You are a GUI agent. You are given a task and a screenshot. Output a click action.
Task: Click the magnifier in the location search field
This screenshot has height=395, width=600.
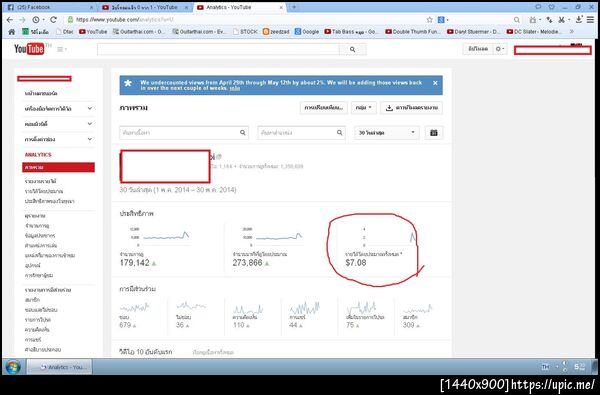click(x=339, y=133)
